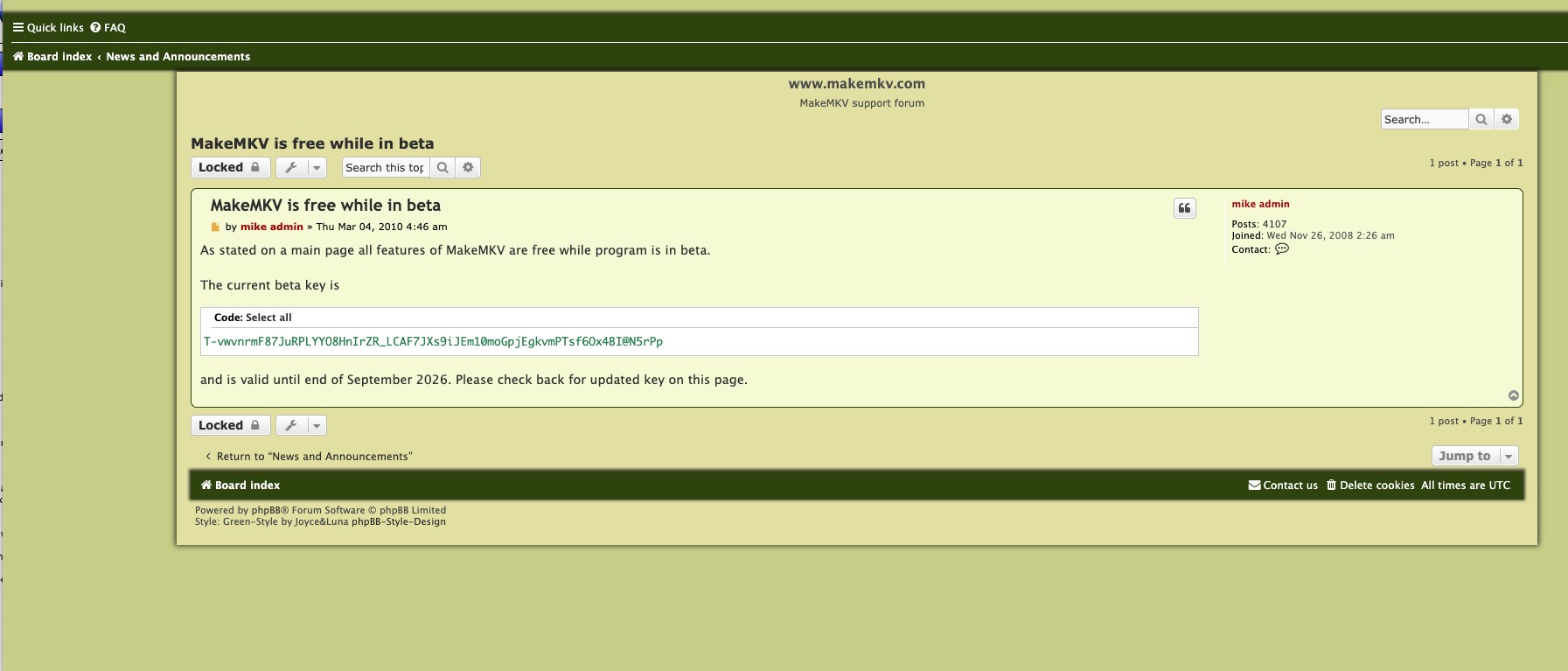Go to Board index in breadcrumb

click(x=52, y=56)
